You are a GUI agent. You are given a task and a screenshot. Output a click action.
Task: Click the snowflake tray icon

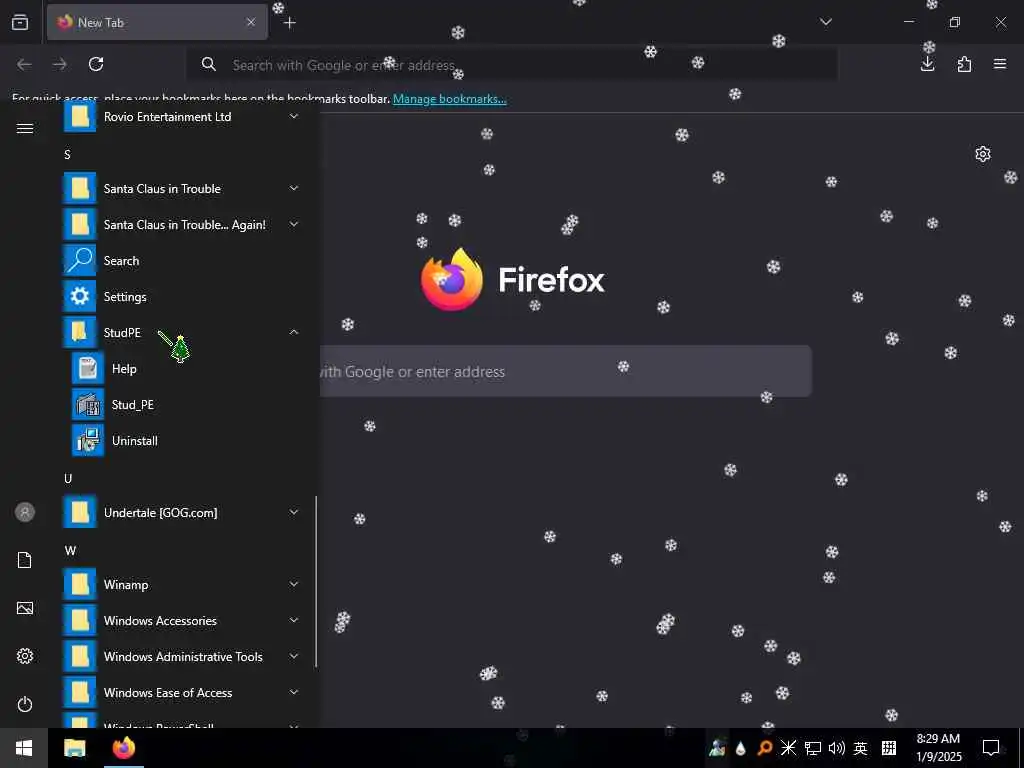click(x=788, y=748)
